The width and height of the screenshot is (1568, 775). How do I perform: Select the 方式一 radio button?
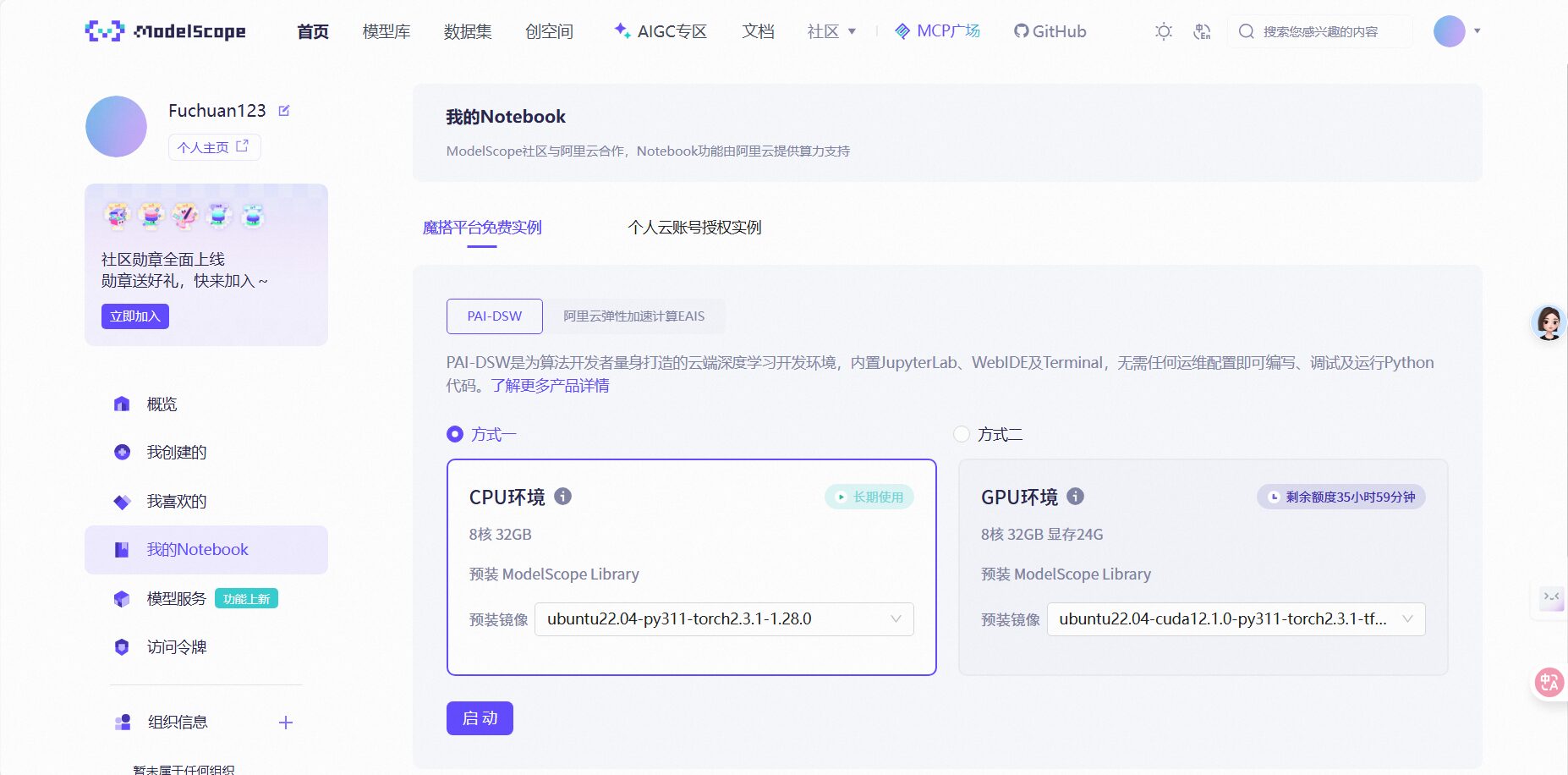click(455, 434)
